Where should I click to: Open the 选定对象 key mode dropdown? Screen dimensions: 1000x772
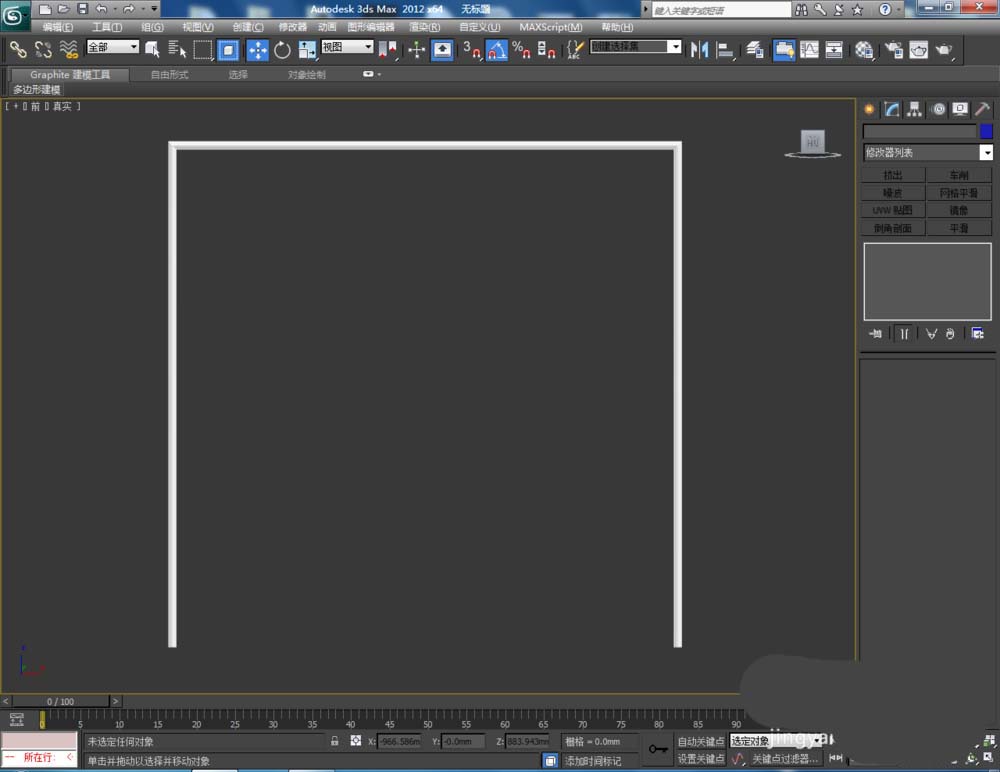pos(776,741)
